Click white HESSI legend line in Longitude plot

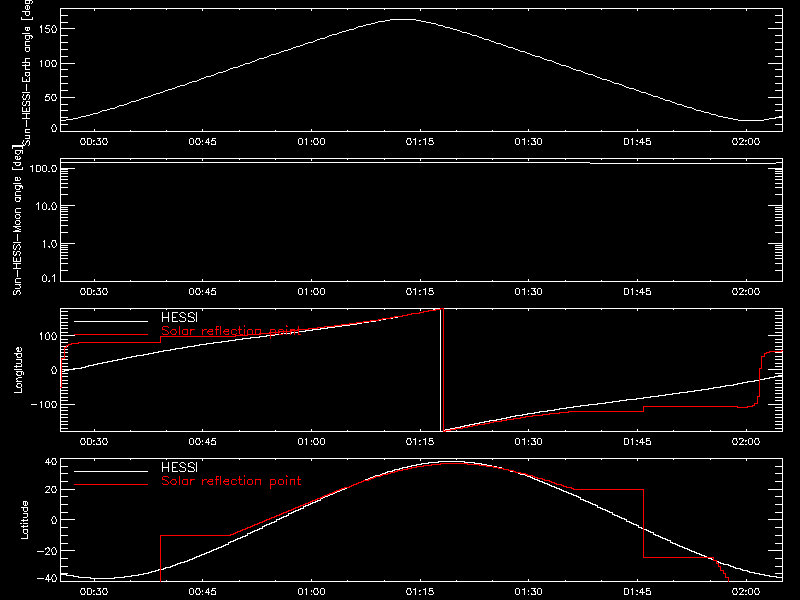point(111,321)
